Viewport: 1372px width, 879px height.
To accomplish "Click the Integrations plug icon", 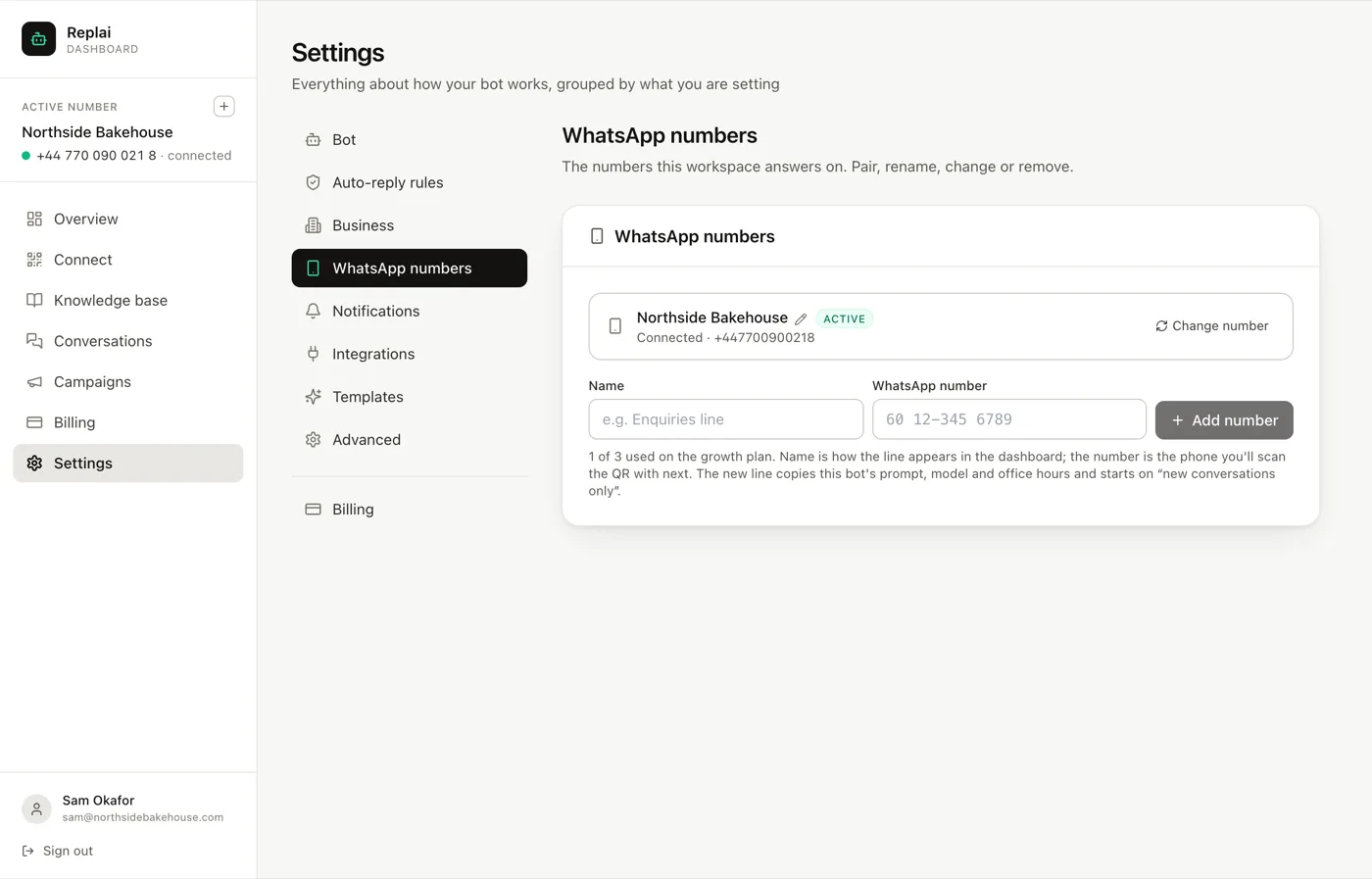I will [314, 354].
